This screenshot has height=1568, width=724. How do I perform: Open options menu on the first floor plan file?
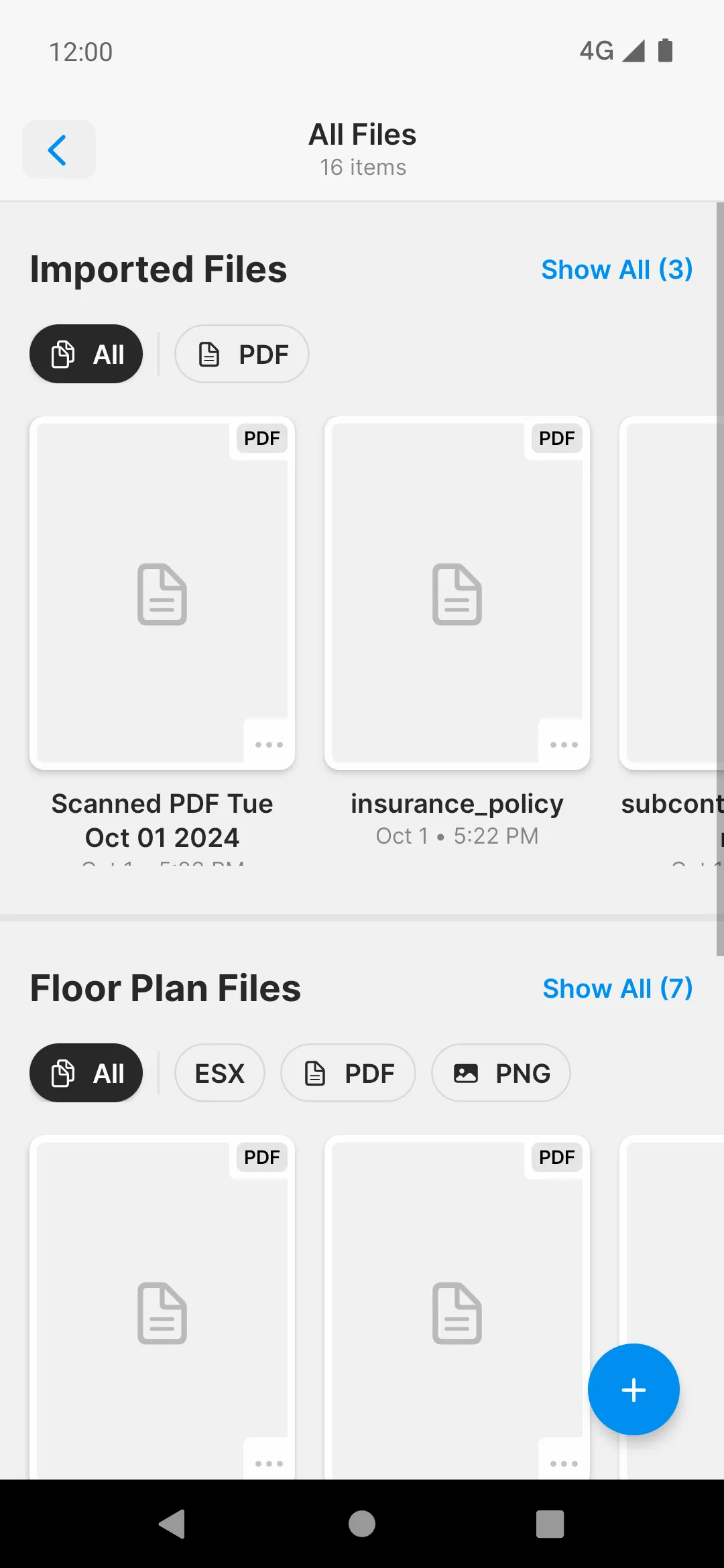coord(269,1463)
